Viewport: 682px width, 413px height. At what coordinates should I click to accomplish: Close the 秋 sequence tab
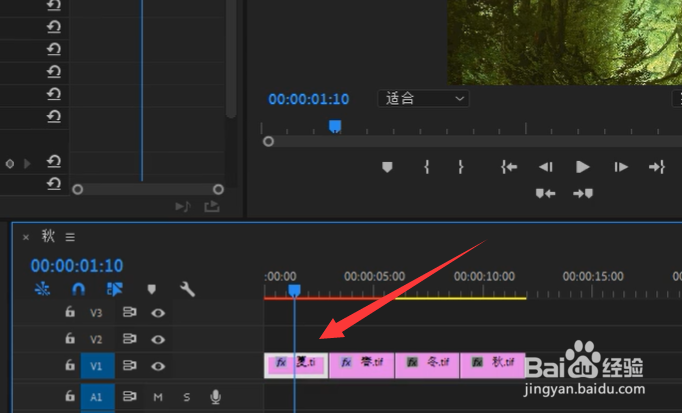(26, 237)
